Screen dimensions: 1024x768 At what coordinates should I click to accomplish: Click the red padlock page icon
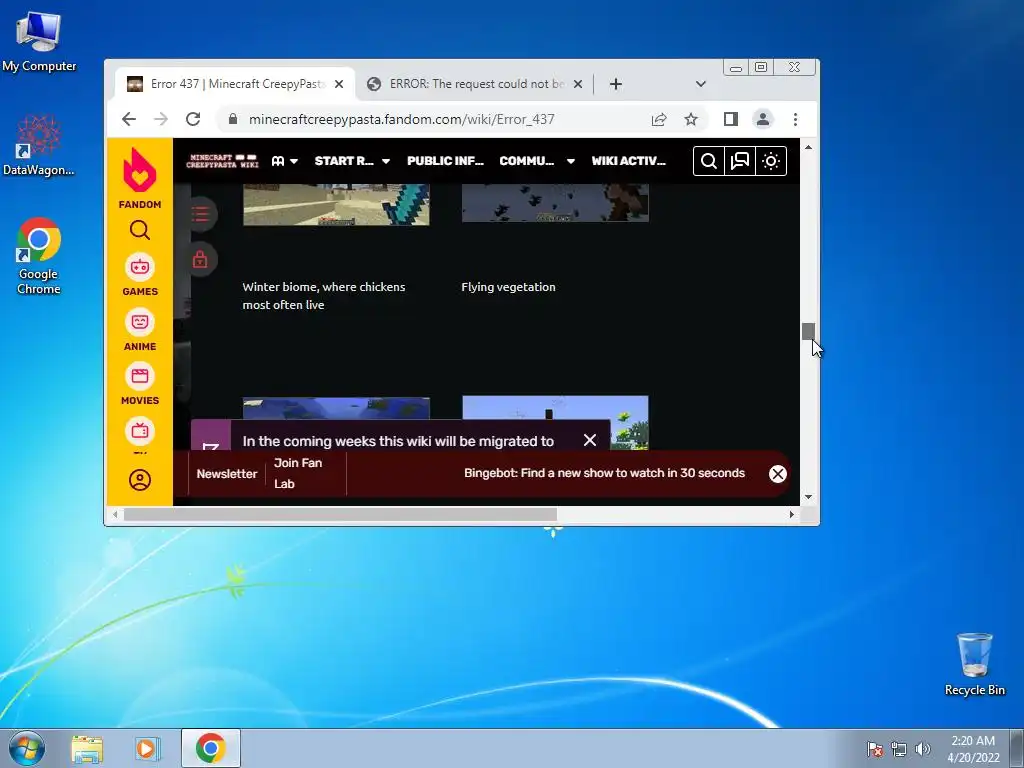click(x=200, y=259)
